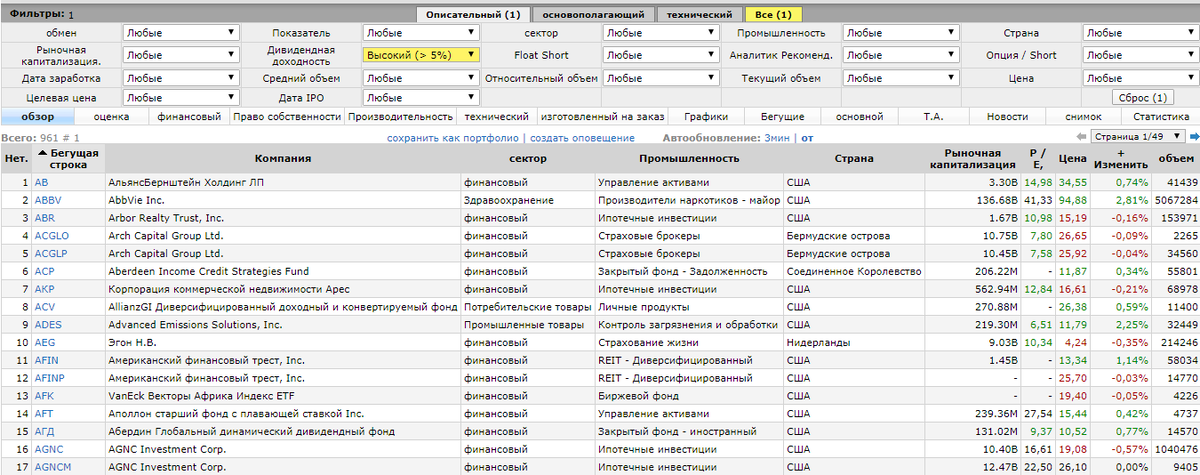Screen dimensions: 1200x475
Task: Switch to the Бегущие view tab
Action: (782, 117)
